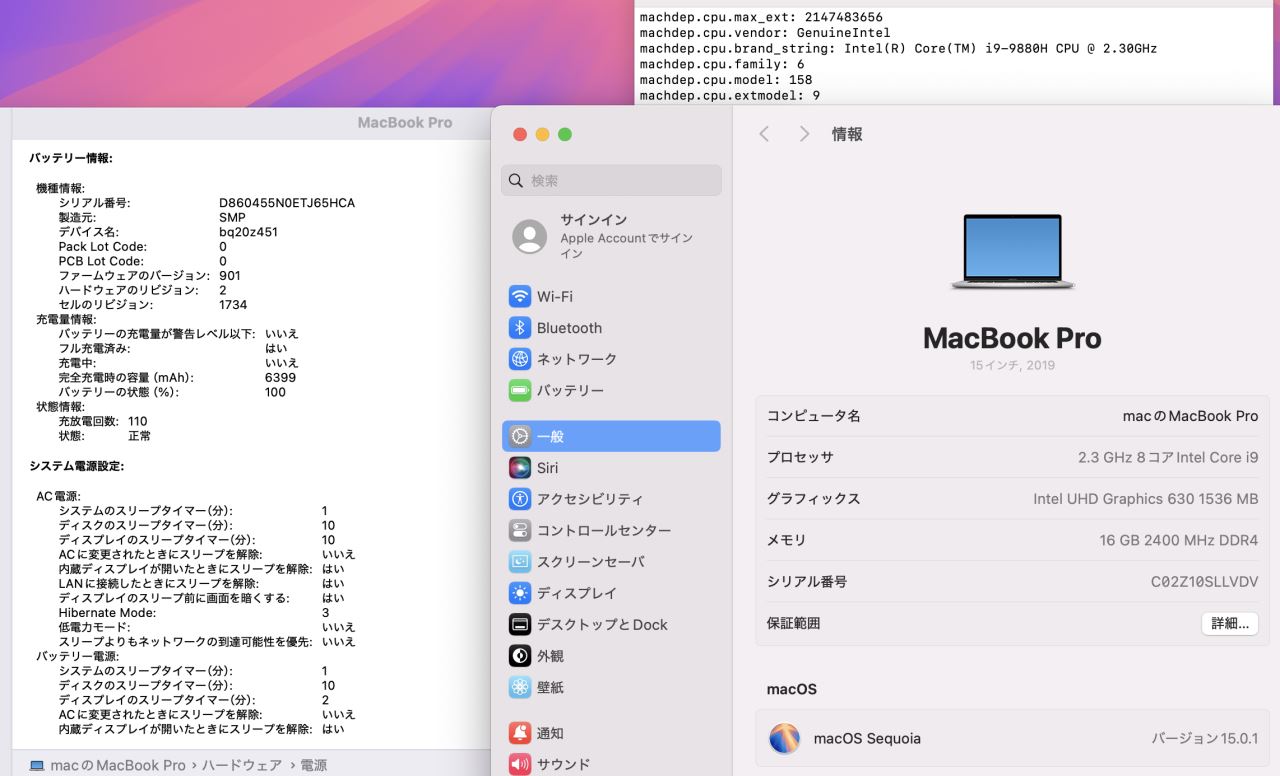Viewport: 1280px width, 776px height.
Task: Open 通知 settings
Action: pyautogui.click(x=550, y=733)
